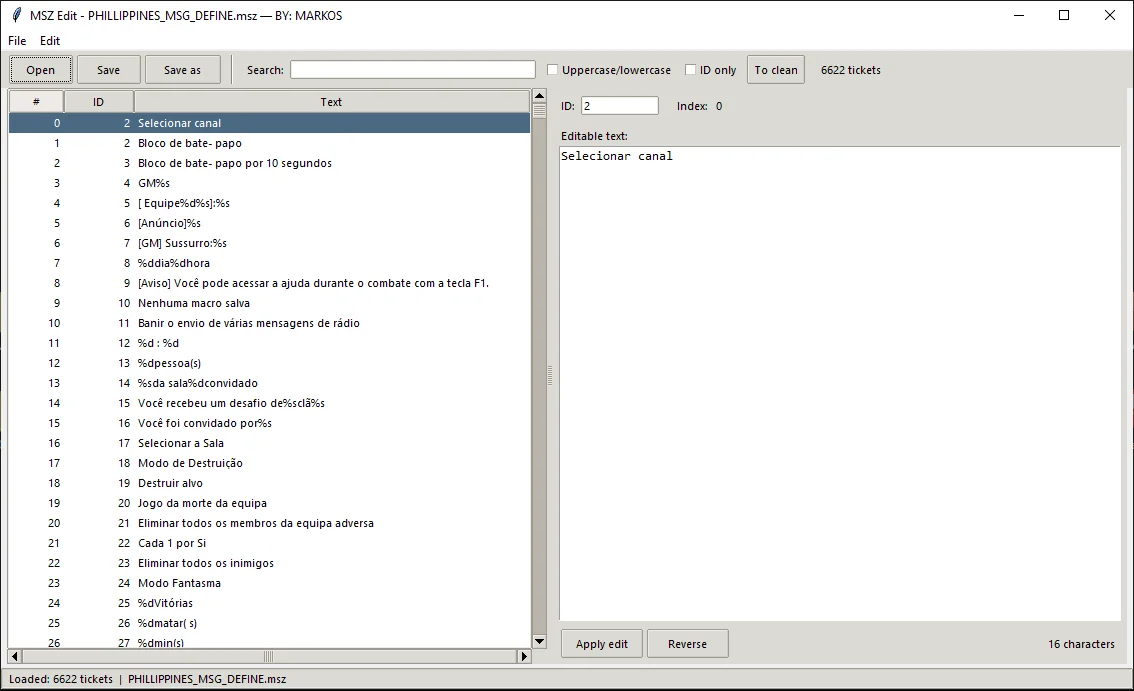Viewport: 1134px width, 691px height.
Task: Sort by the ID column header
Action: pos(98,102)
